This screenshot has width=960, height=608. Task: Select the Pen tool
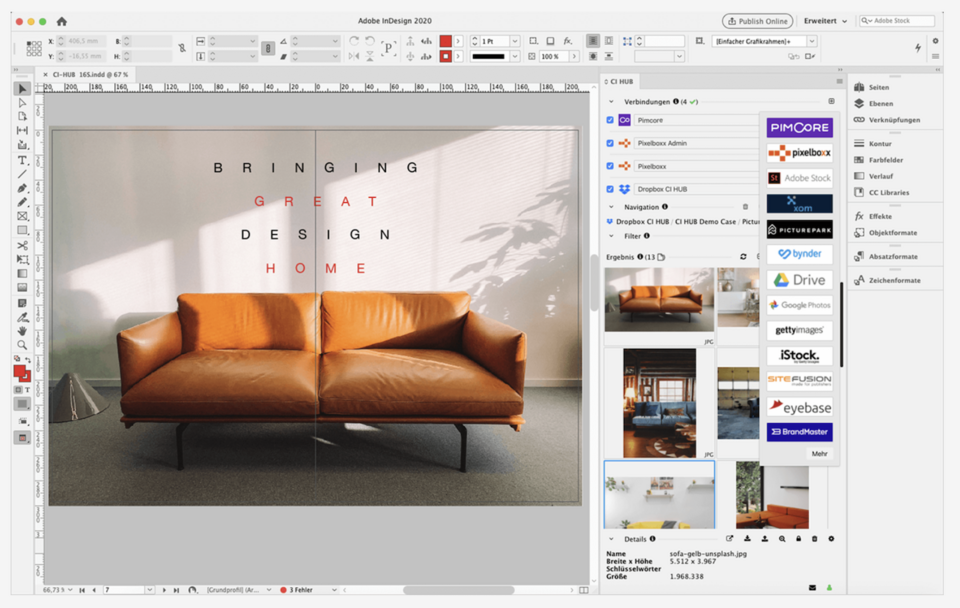click(x=22, y=189)
